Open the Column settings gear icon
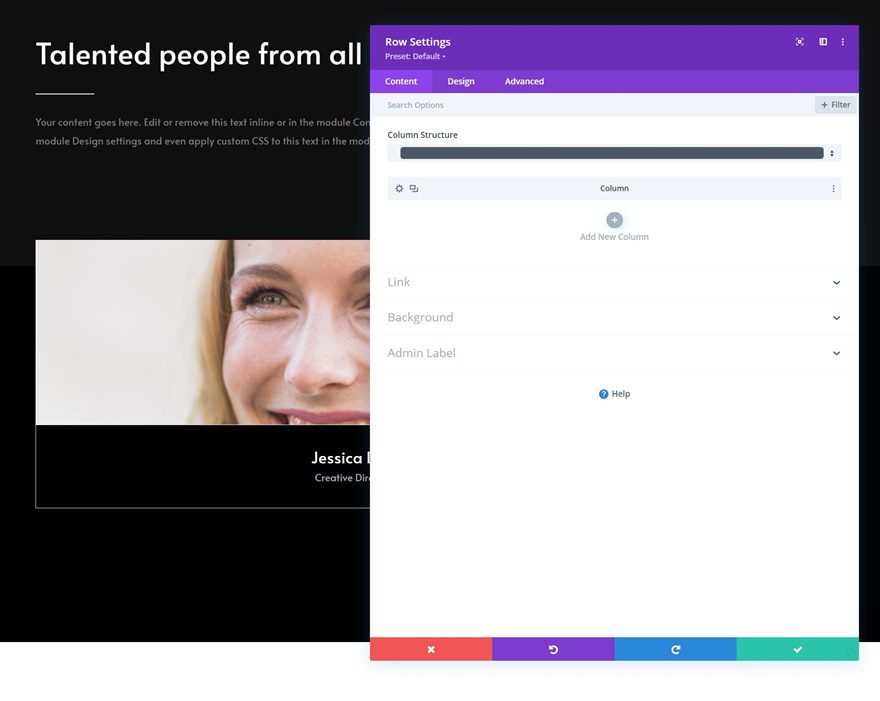This screenshot has width=880, height=701. click(x=399, y=188)
